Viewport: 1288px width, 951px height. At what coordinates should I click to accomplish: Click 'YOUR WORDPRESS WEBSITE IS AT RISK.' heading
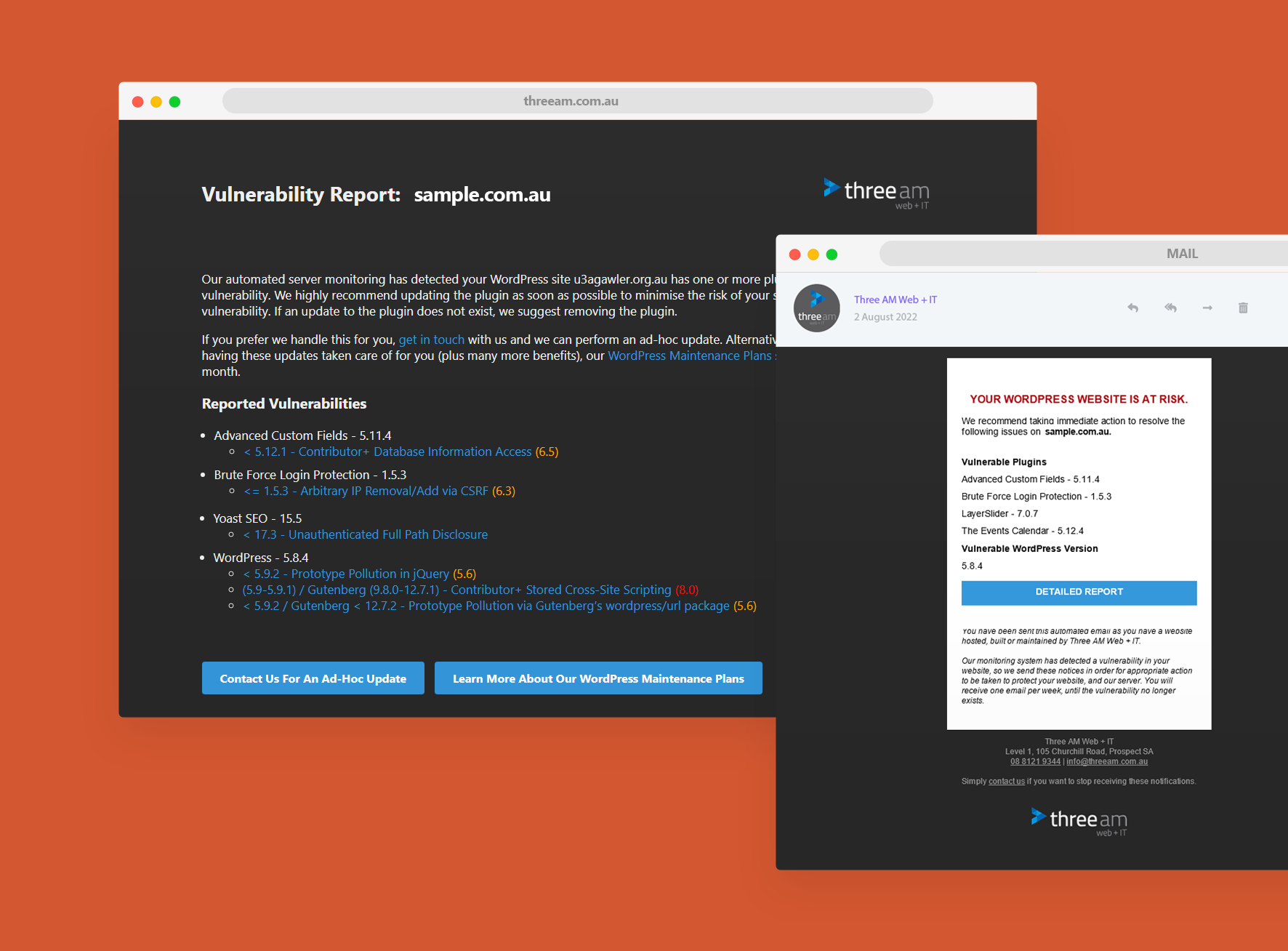click(1079, 399)
